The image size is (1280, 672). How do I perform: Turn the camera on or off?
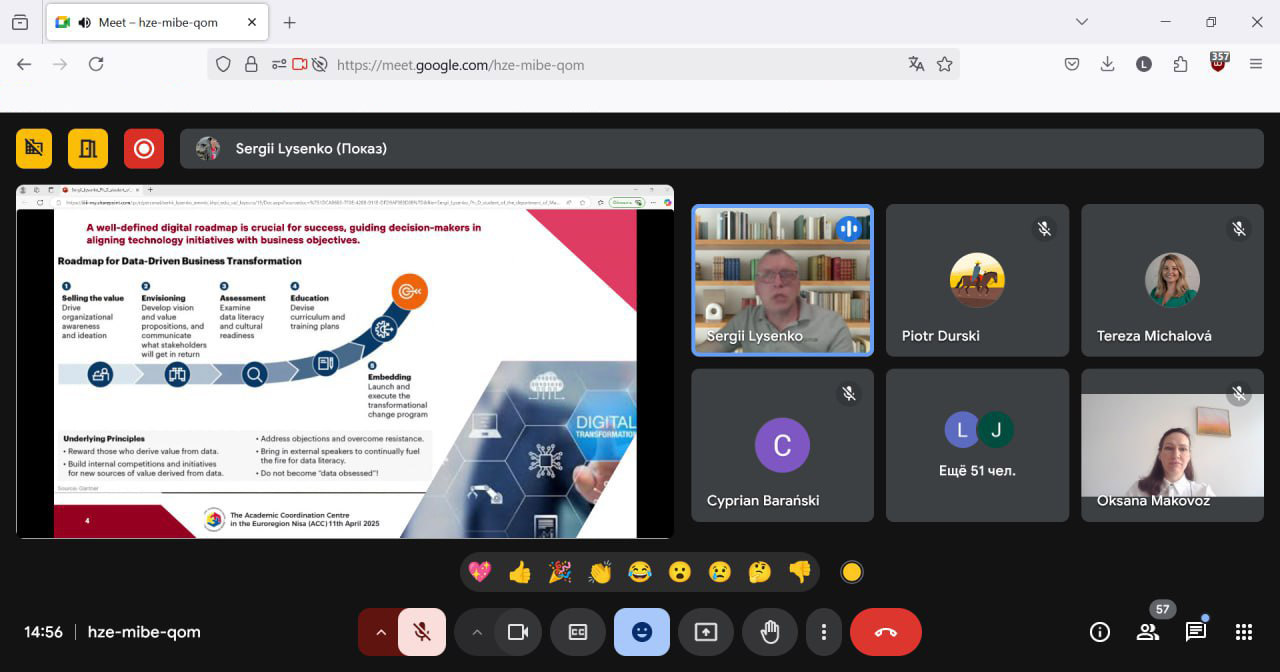(x=517, y=632)
